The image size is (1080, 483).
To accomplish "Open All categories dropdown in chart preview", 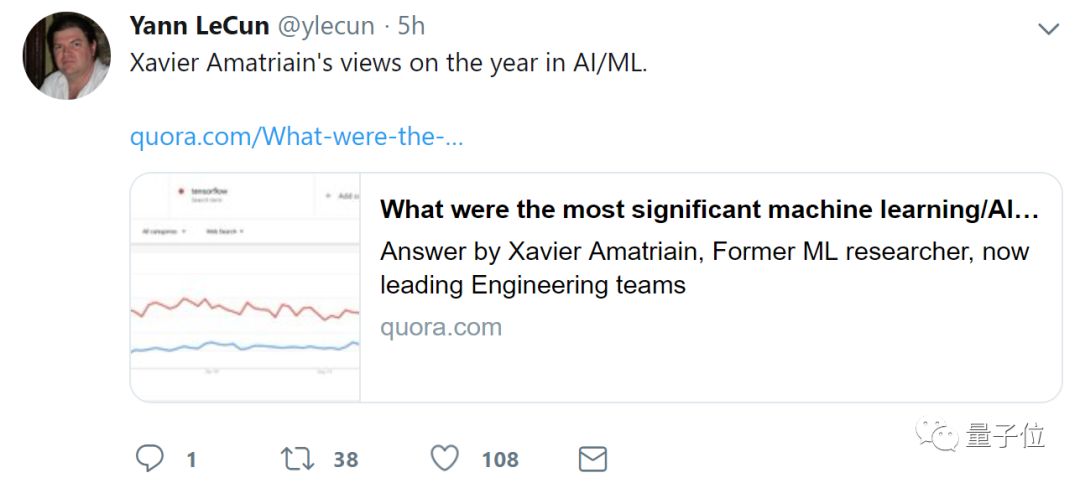I will pos(161,231).
